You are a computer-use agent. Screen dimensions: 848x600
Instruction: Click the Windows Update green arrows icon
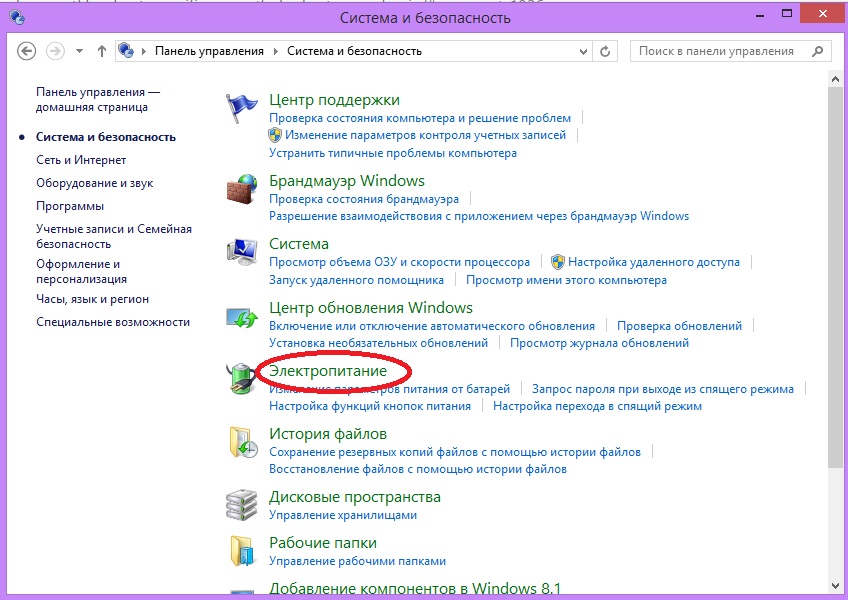click(x=242, y=316)
